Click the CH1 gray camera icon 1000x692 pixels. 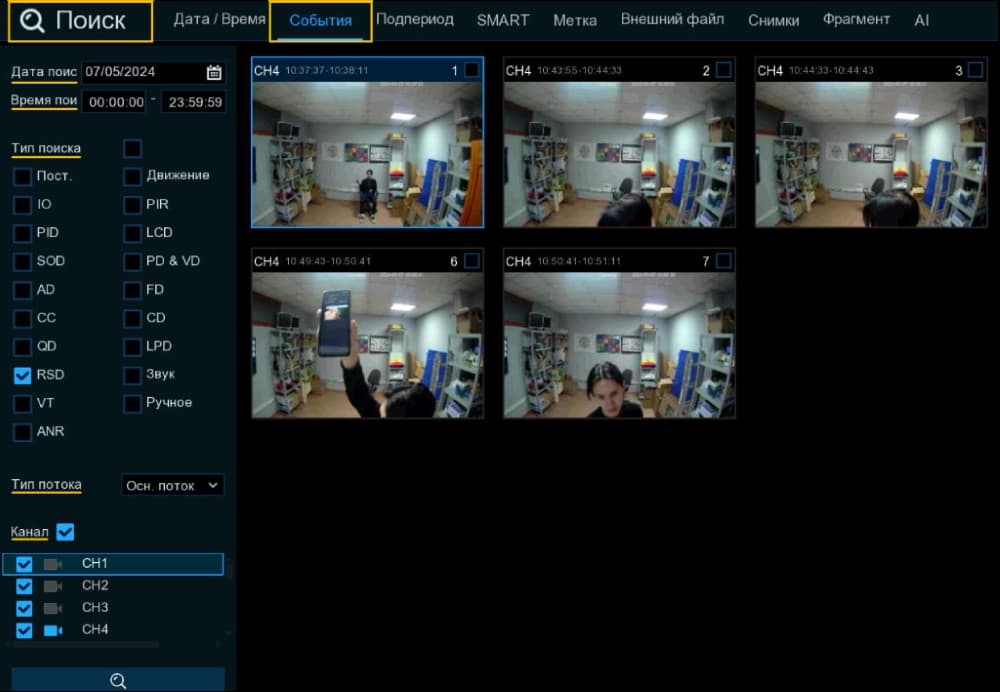pos(53,564)
